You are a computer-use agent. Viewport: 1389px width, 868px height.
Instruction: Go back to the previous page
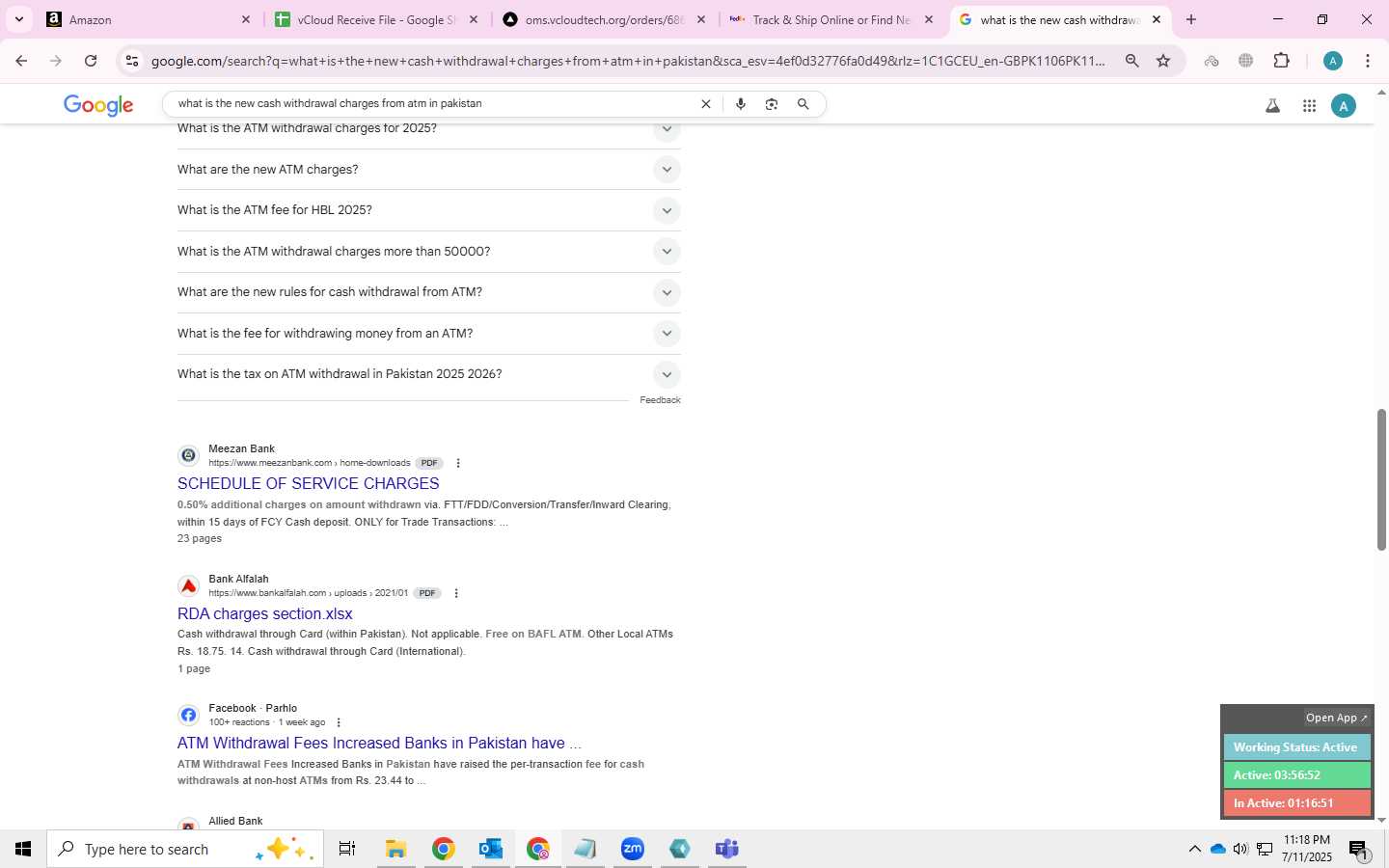[x=21, y=61]
